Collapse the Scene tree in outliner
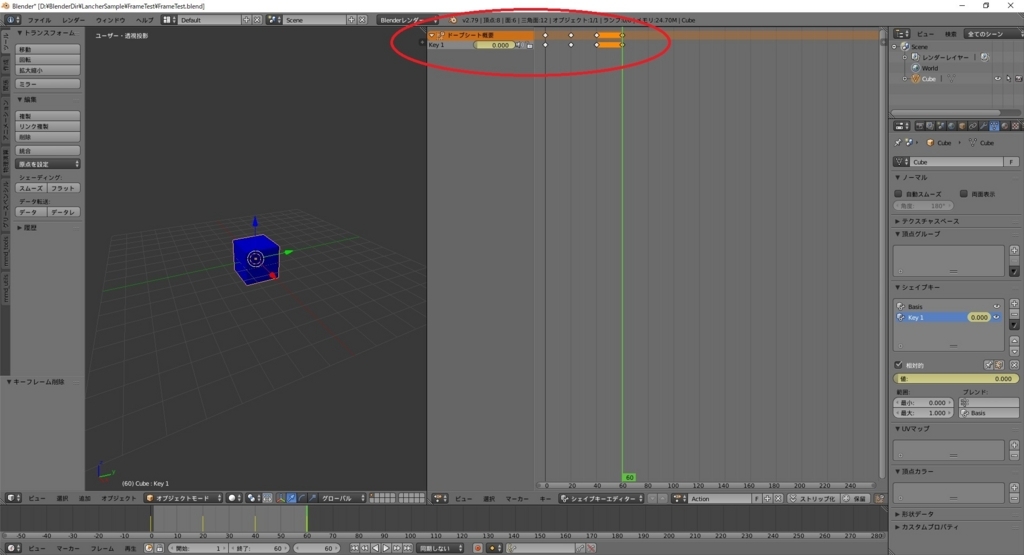The width and height of the screenshot is (1024, 555). pos(895,47)
